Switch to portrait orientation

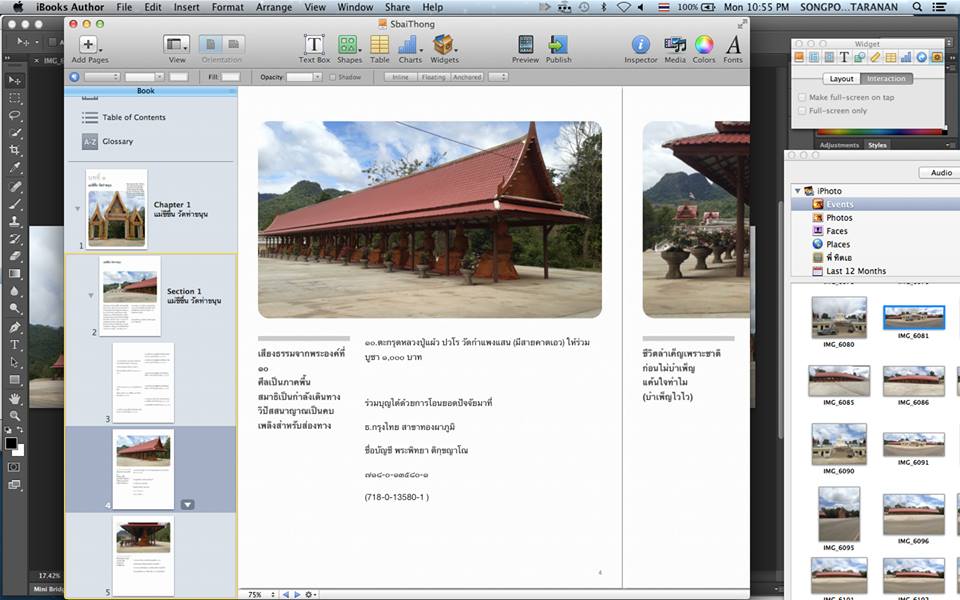point(211,45)
